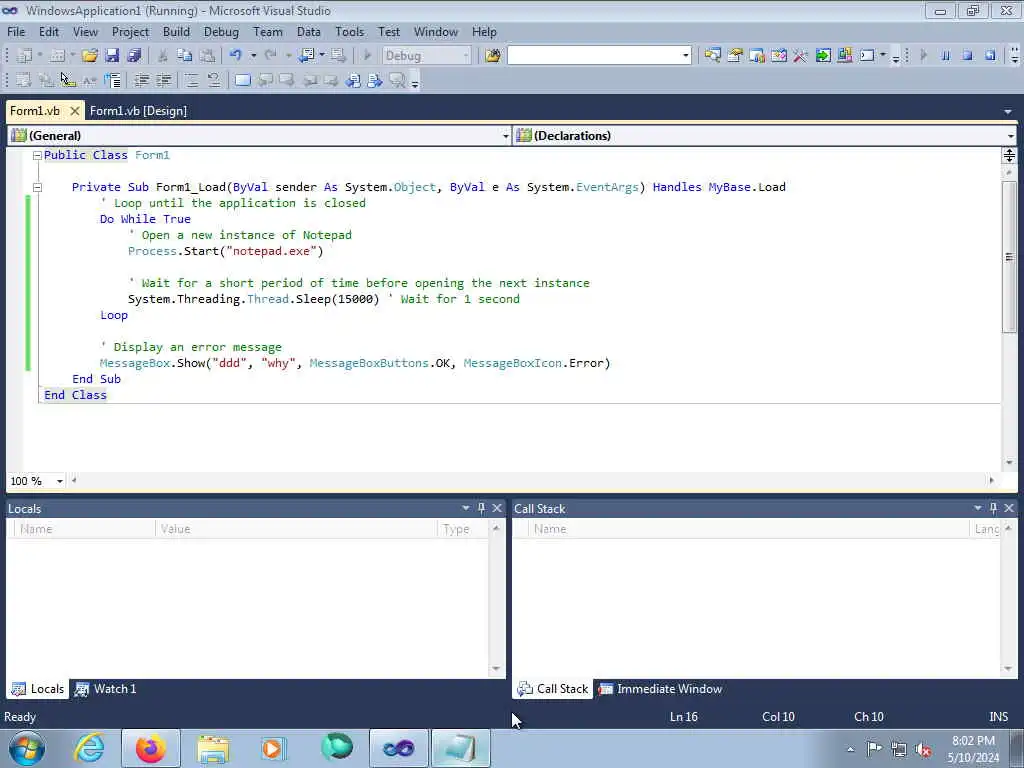Open the Locals window position dropdown arrow
Viewport: 1024px width, 768px height.
466,508
